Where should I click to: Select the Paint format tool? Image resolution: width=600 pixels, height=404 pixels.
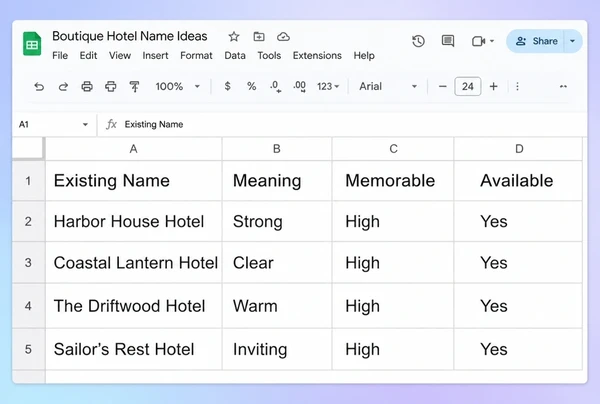pyautogui.click(x=134, y=87)
